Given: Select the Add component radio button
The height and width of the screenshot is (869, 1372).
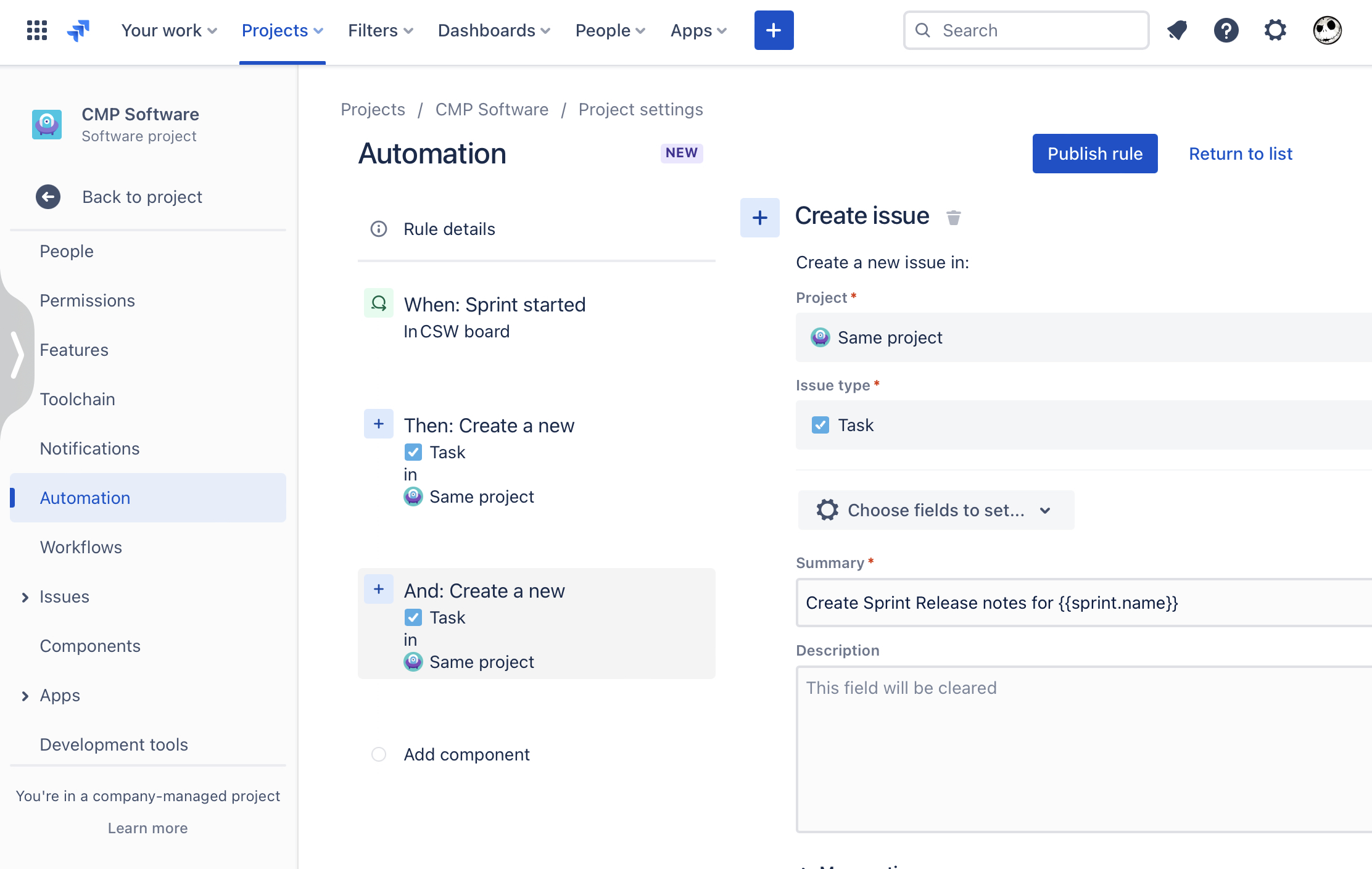Looking at the screenshot, I should (378, 754).
